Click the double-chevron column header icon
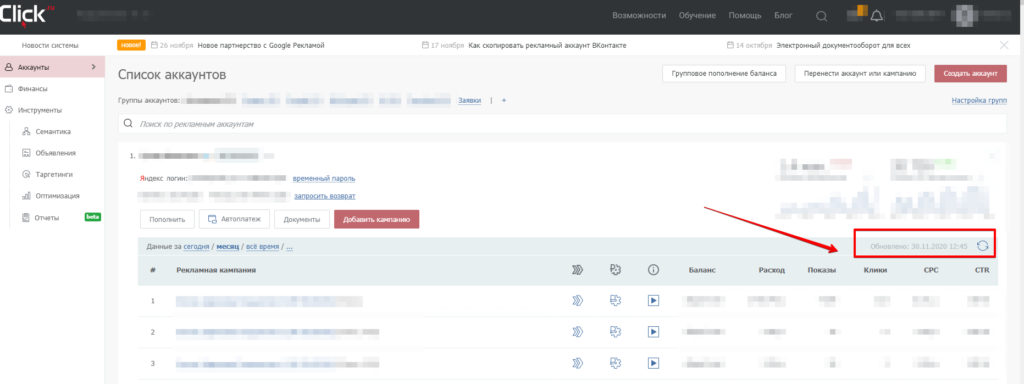 pos(577,270)
